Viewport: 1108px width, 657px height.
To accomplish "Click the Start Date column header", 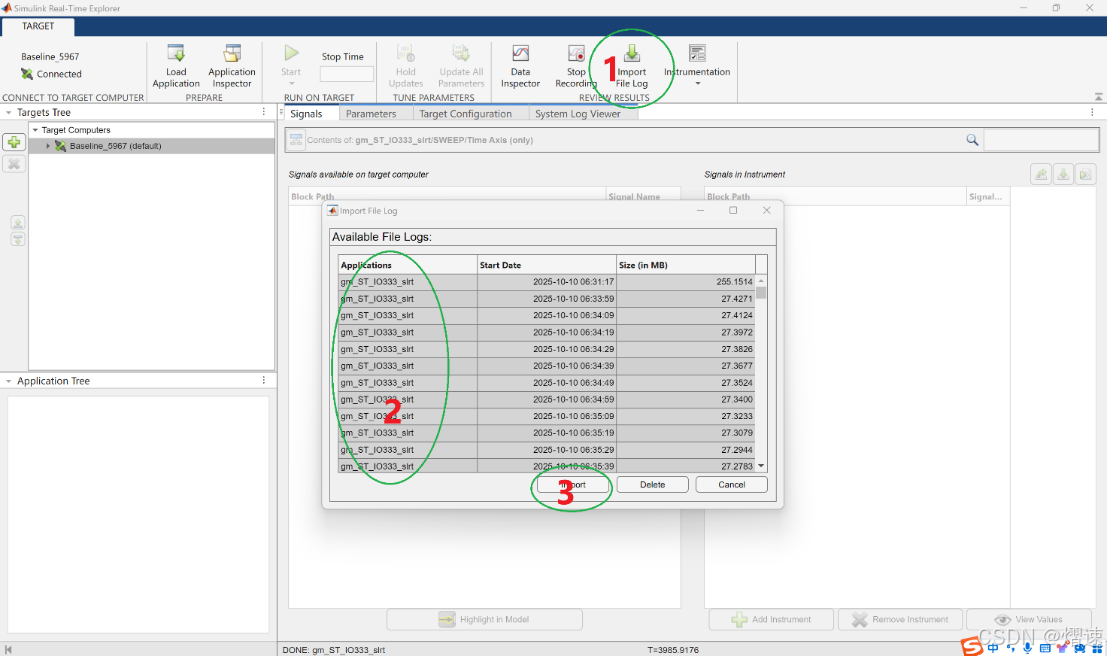I will (546, 265).
